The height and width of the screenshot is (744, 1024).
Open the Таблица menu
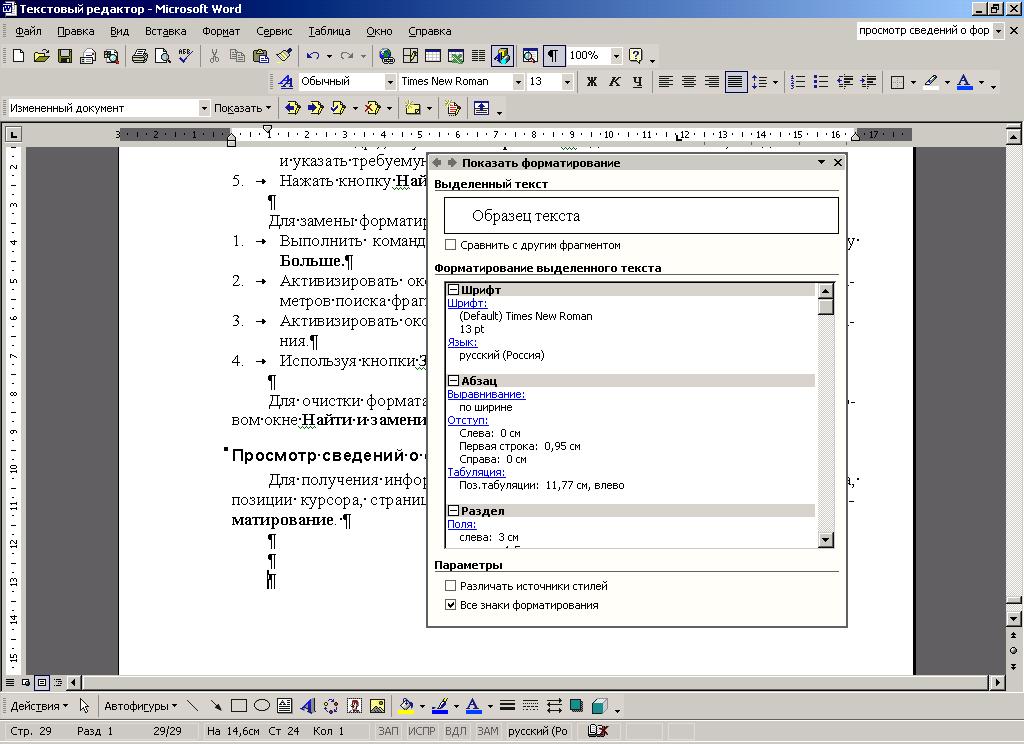click(329, 31)
